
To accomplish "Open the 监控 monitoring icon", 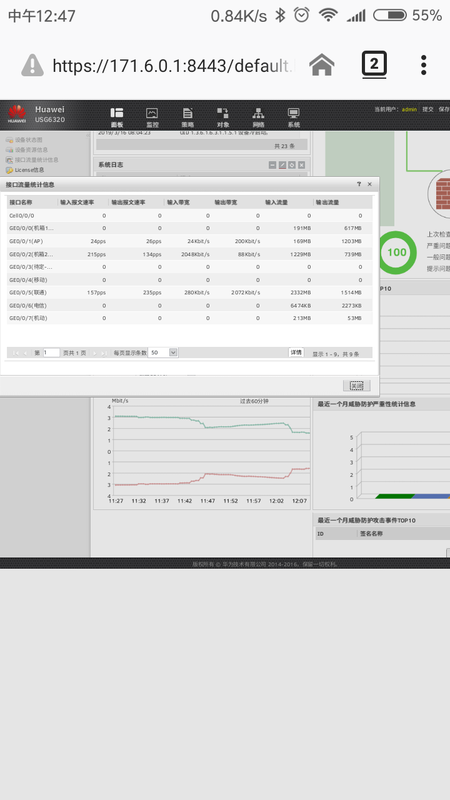I will click(x=152, y=117).
